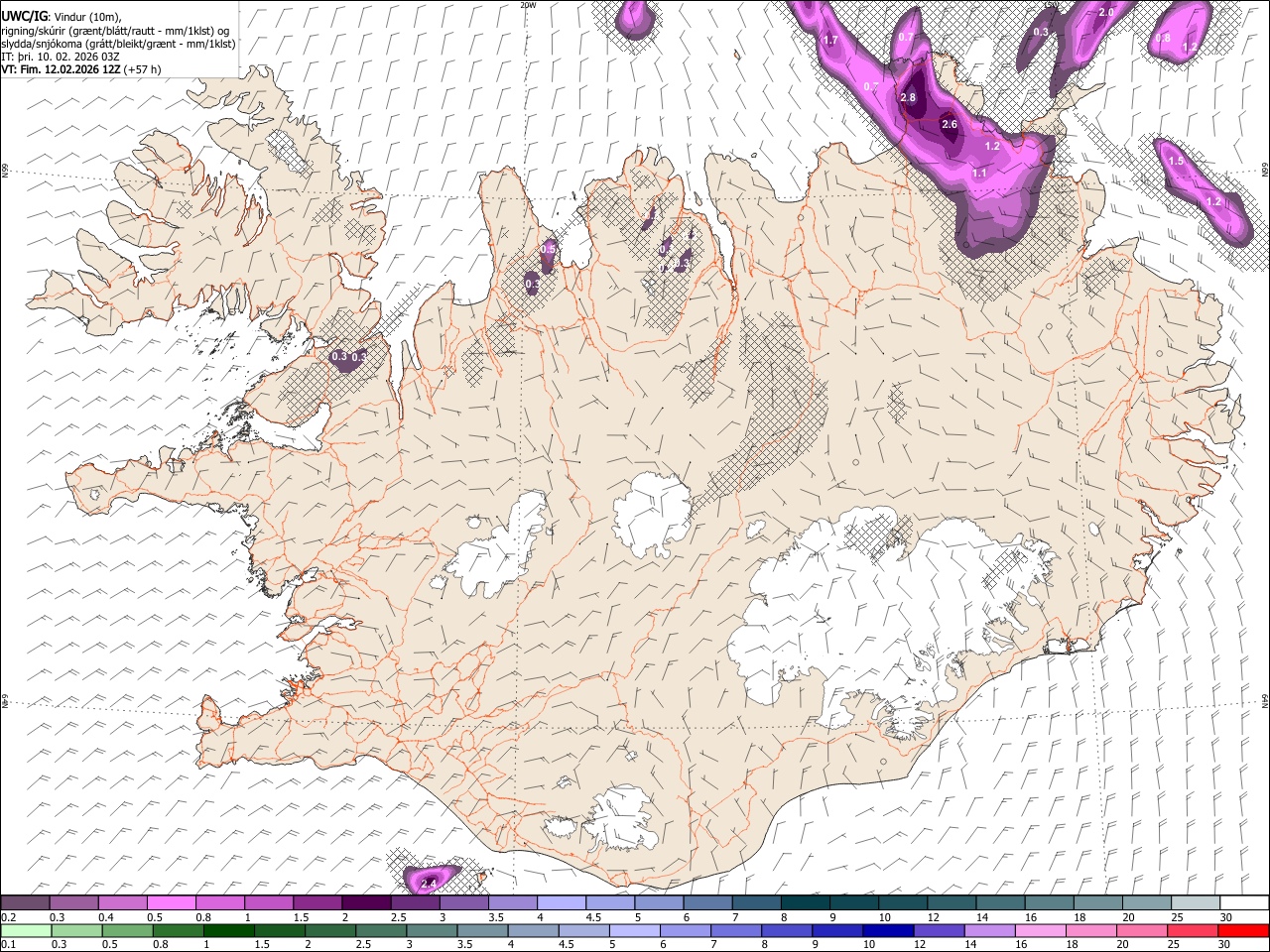Select upper legend swatch between 6 and 7

[708, 902]
